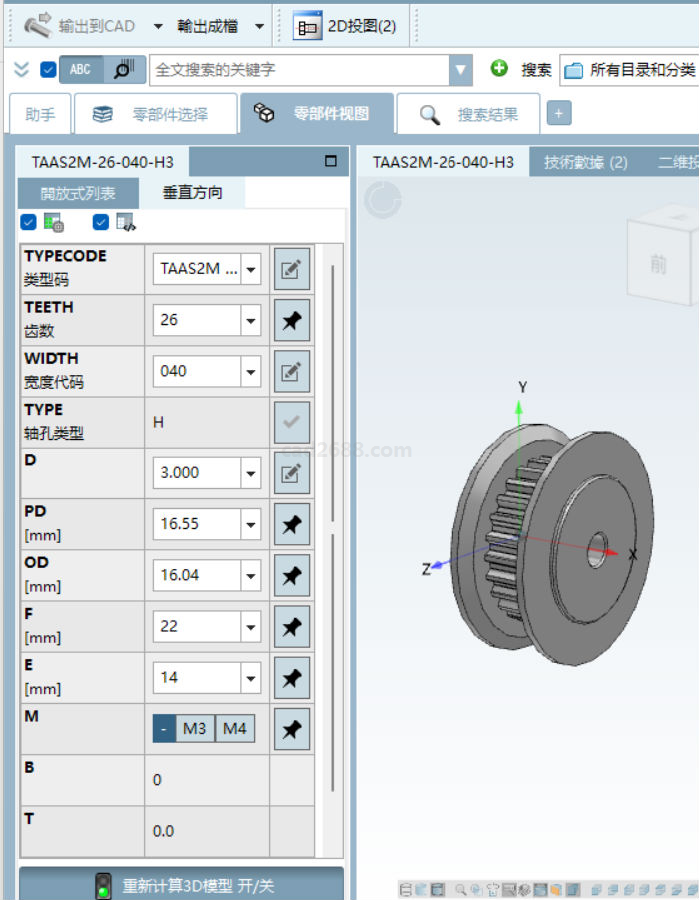The height and width of the screenshot is (900, 699).
Task: Click the pin icon in OD row
Action: click(291, 575)
